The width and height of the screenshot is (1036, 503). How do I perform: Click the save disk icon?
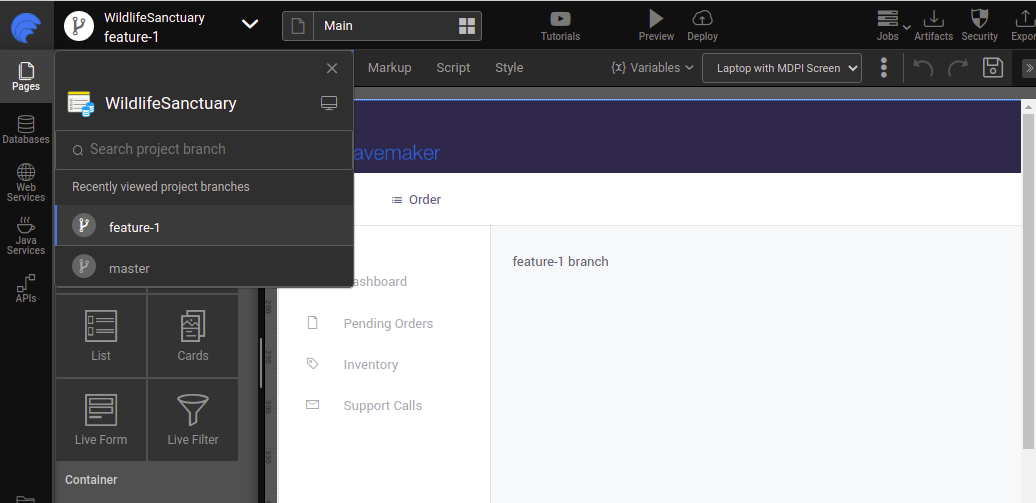tap(992, 68)
